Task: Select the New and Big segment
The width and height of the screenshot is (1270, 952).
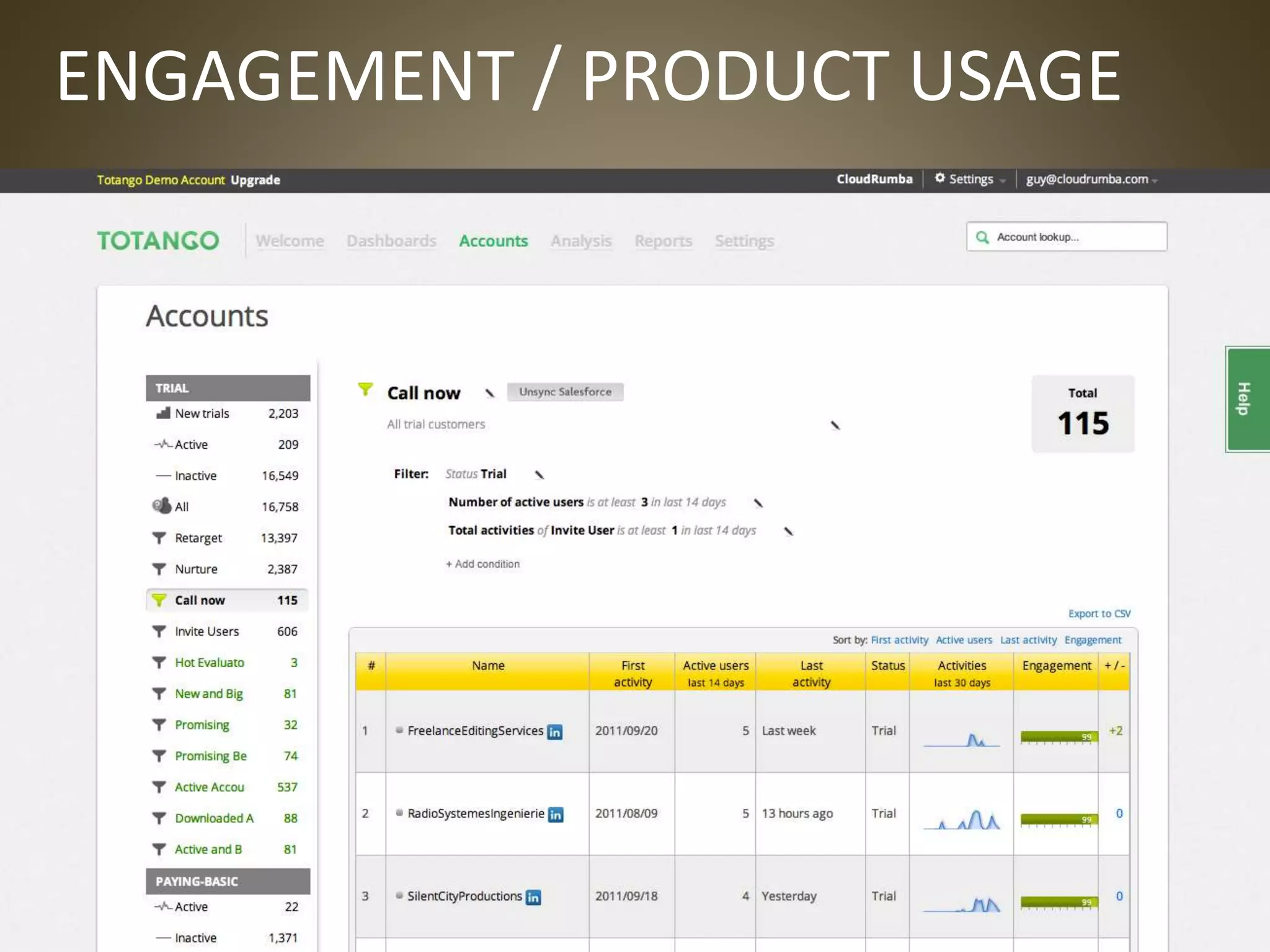Action: point(227,694)
